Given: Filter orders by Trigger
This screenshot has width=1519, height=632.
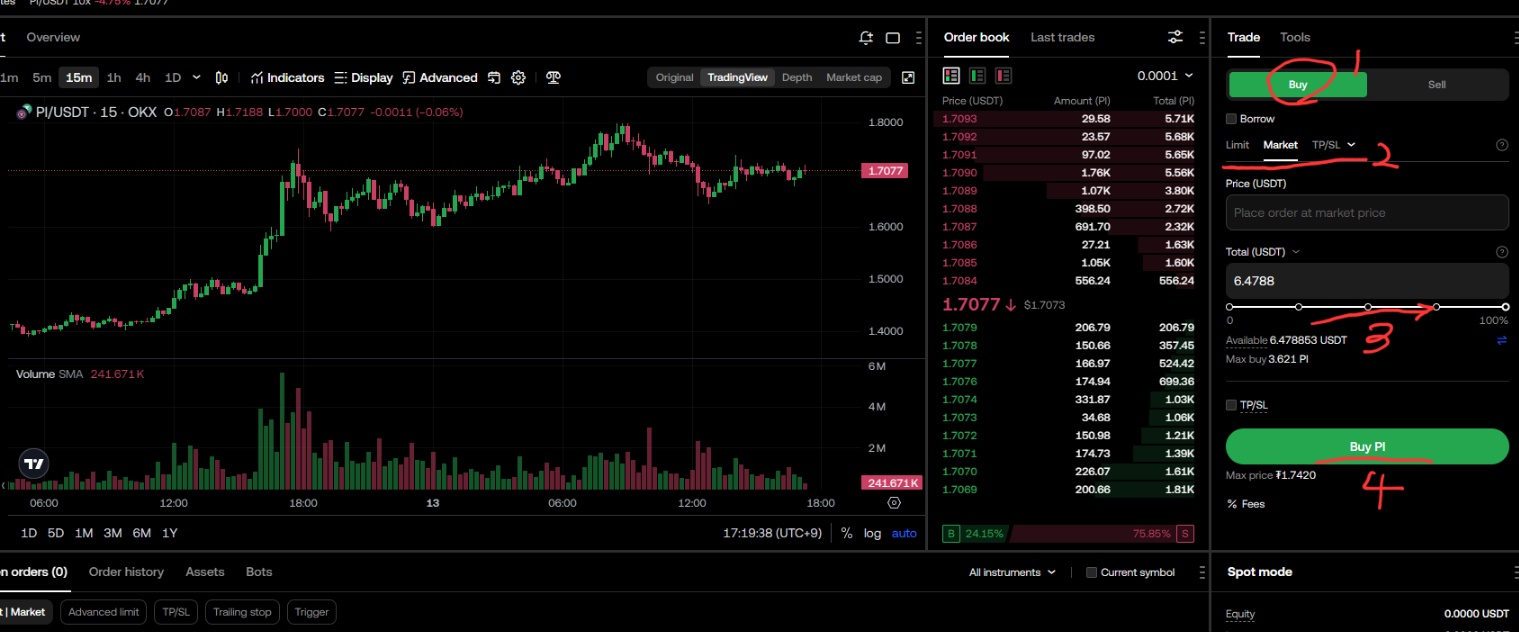Looking at the screenshot, I should (312, 612).
